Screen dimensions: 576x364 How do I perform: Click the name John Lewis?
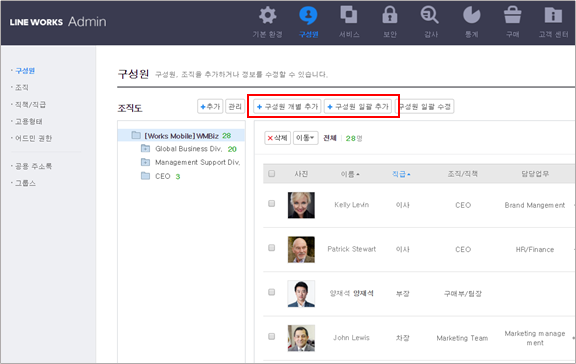coord(351,338)
